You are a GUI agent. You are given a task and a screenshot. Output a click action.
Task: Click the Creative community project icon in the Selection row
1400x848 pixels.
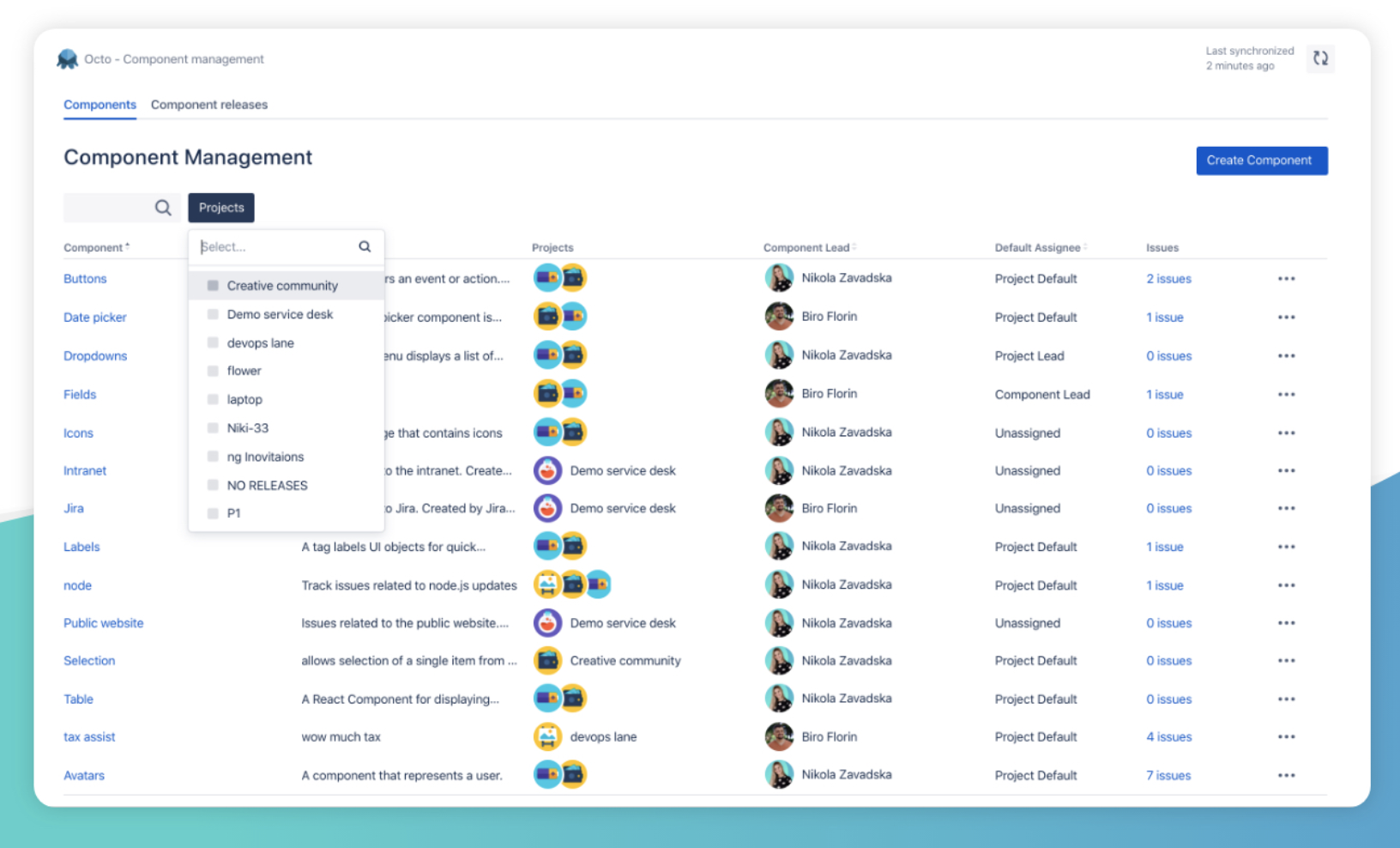point(547,661)
